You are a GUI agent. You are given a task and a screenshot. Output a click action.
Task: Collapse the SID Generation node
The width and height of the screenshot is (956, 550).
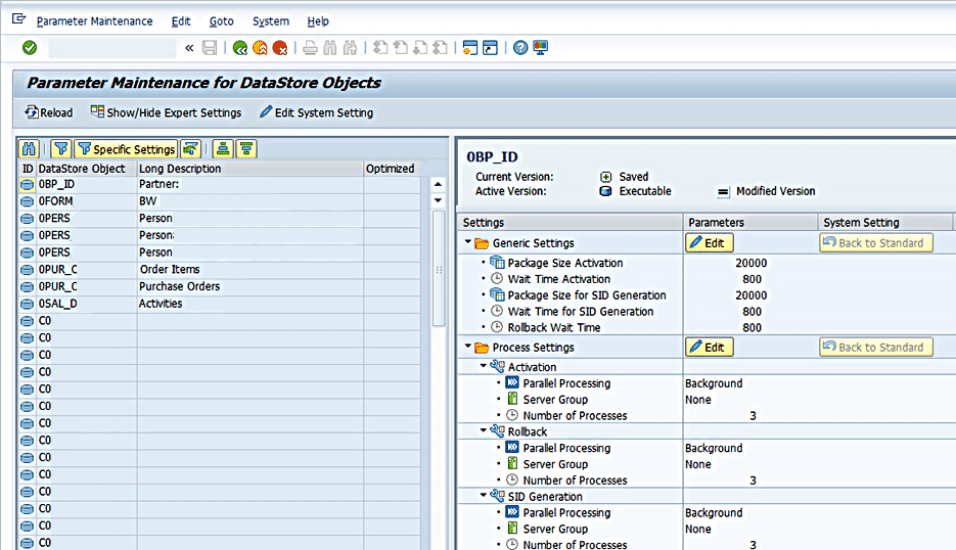[x=483, y=495]
